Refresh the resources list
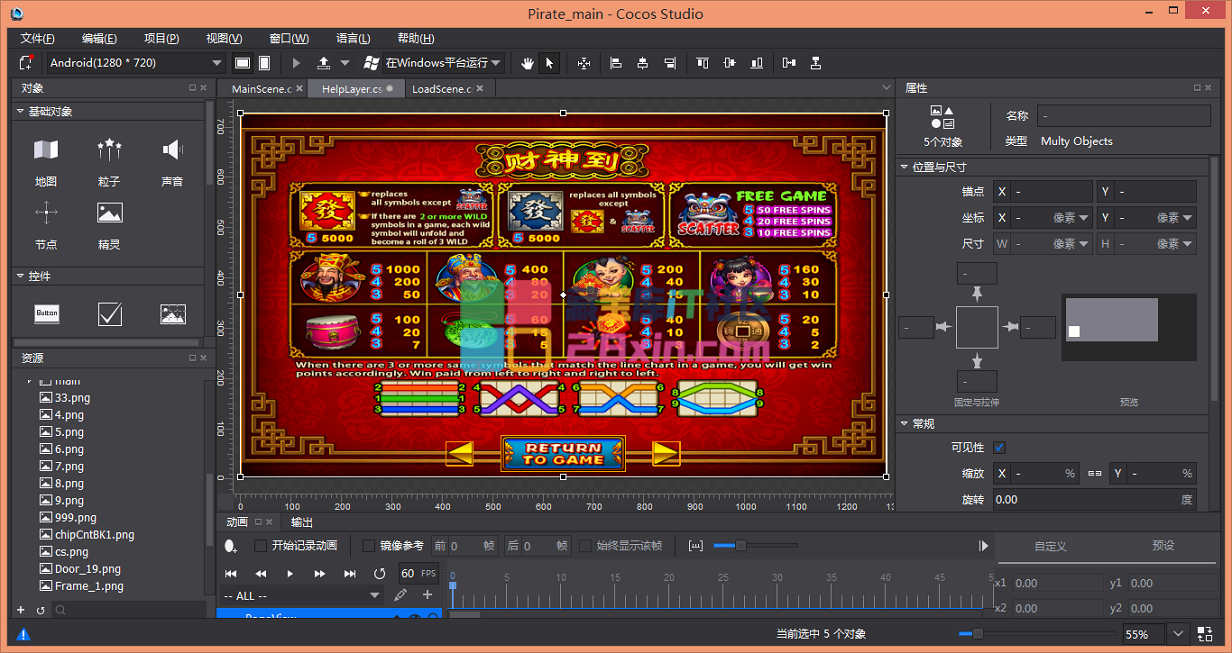Screen dimensions: 1232x653 click(x=41, y=609)
